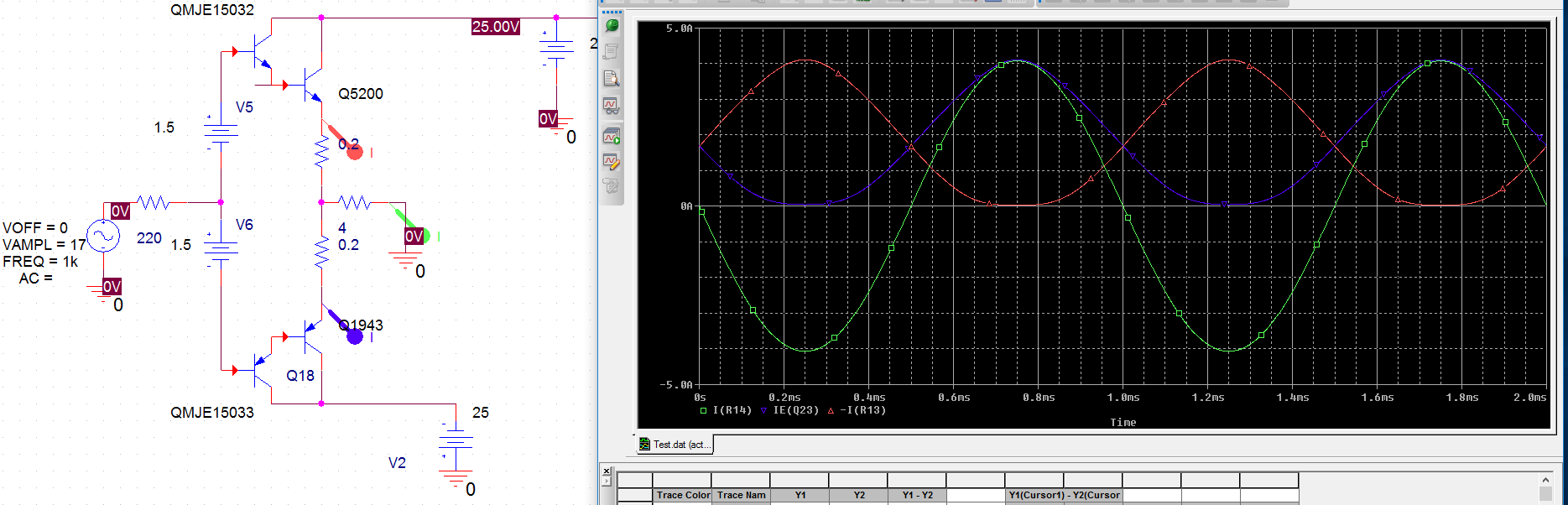Click the Q18 part label

point(300,376)
